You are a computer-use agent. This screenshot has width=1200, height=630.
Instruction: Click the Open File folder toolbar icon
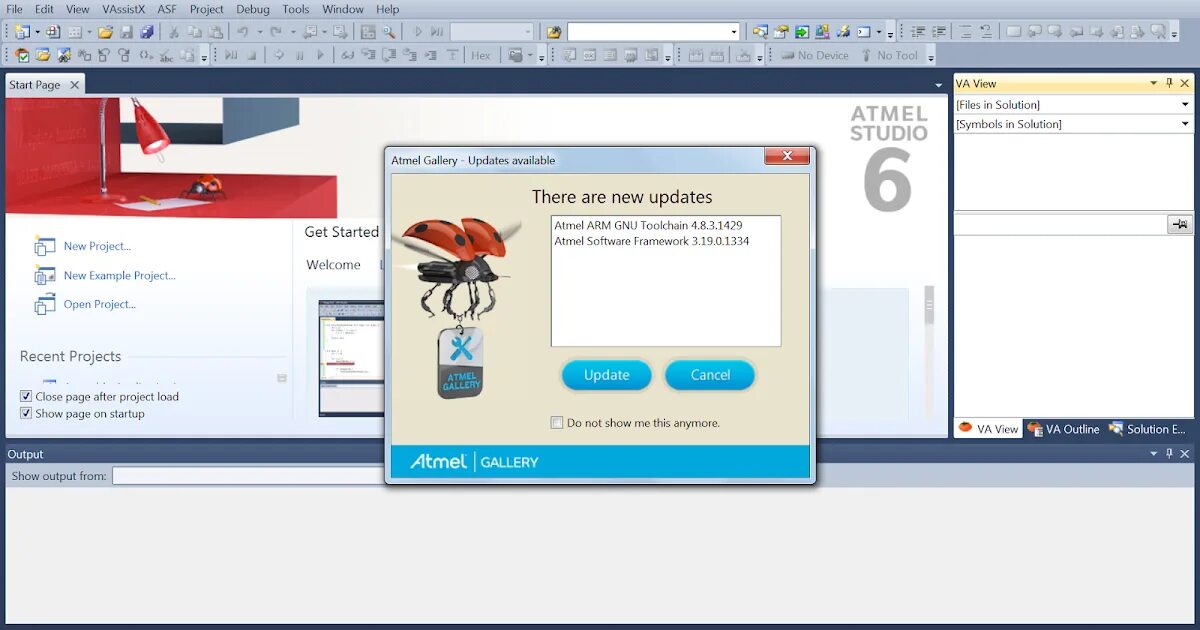(105, 32)
